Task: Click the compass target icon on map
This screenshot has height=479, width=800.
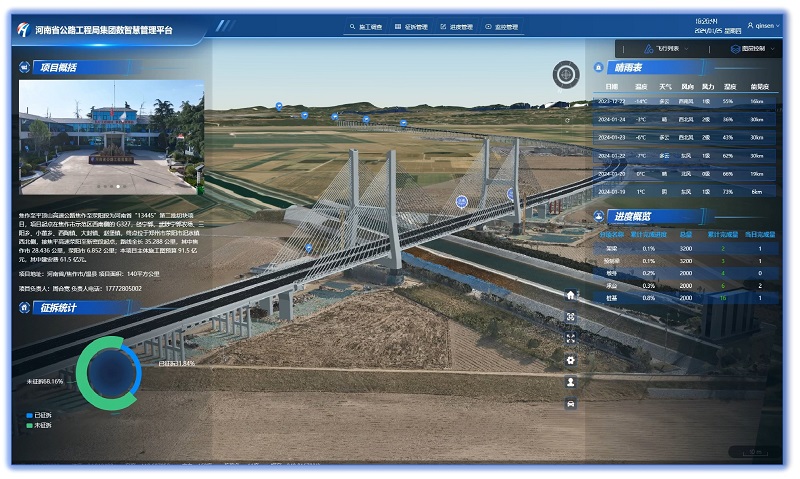Action: (x=566, y=74)
